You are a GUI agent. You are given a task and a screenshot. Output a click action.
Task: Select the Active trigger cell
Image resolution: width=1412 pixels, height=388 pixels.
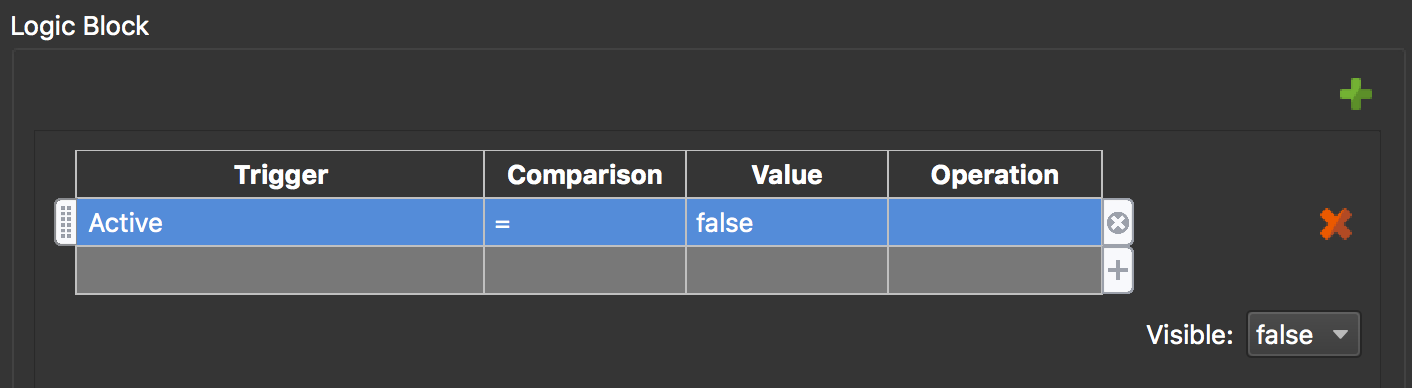pyautogui.click(x=280, y=222)
